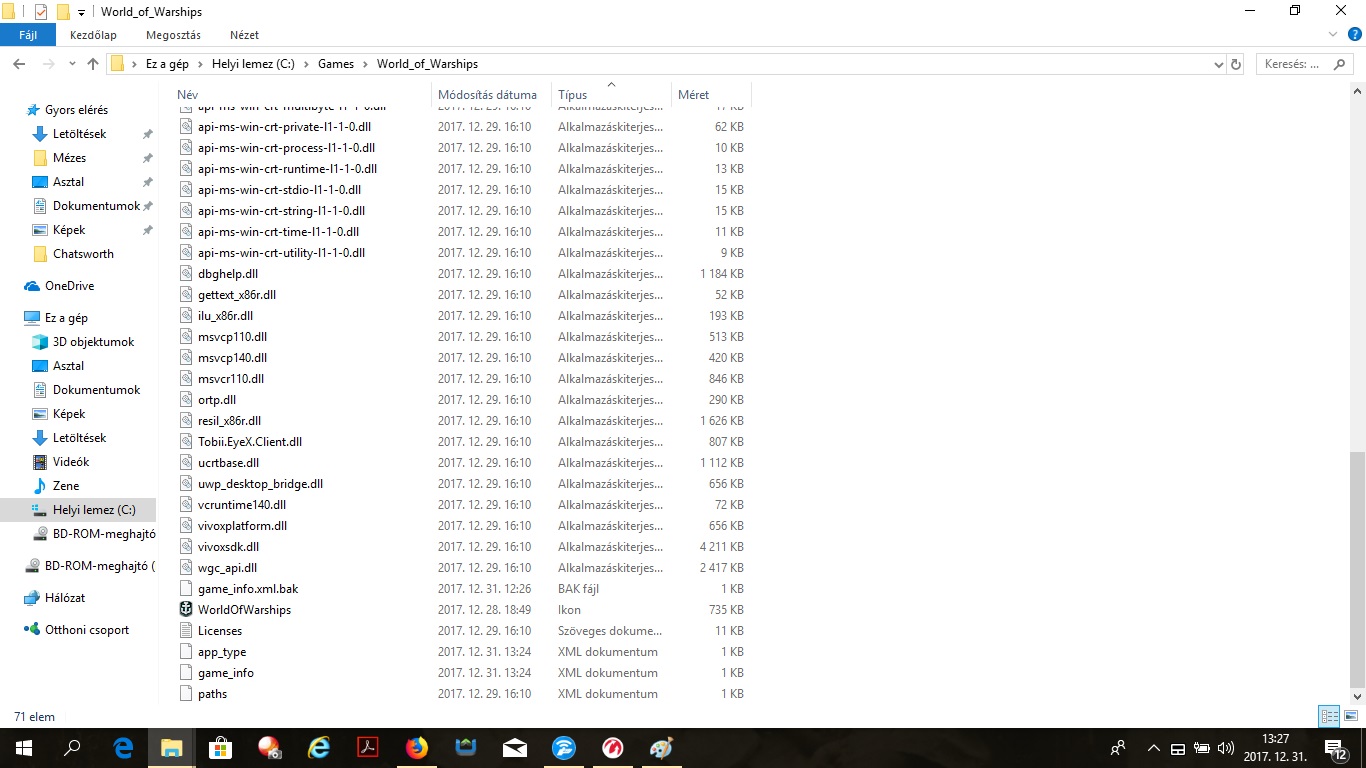
Task: Select 3D objektumok in the sidebar
Action: tap(93, 342)
